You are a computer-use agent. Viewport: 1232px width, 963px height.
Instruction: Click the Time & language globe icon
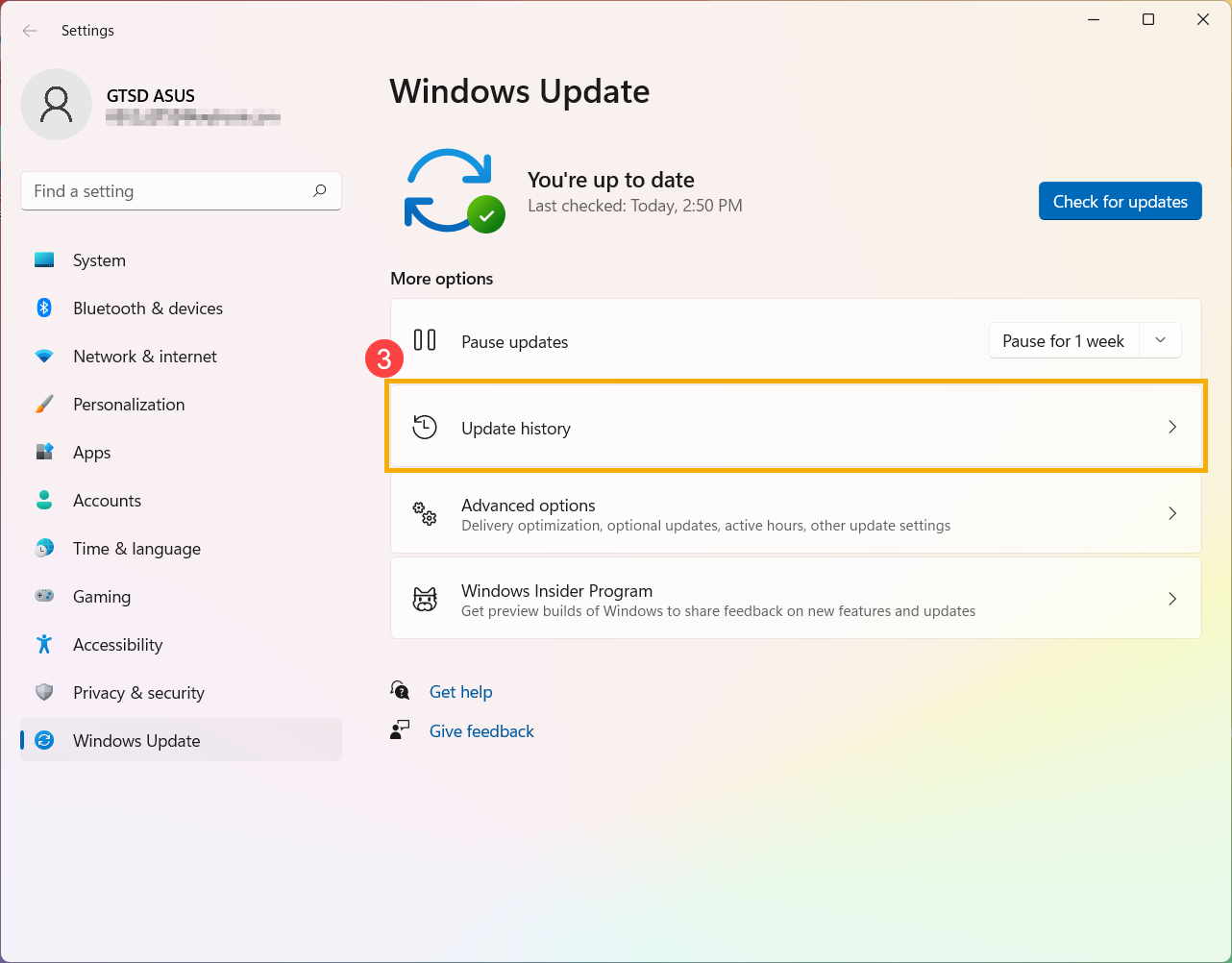click(x=44, y=548)
